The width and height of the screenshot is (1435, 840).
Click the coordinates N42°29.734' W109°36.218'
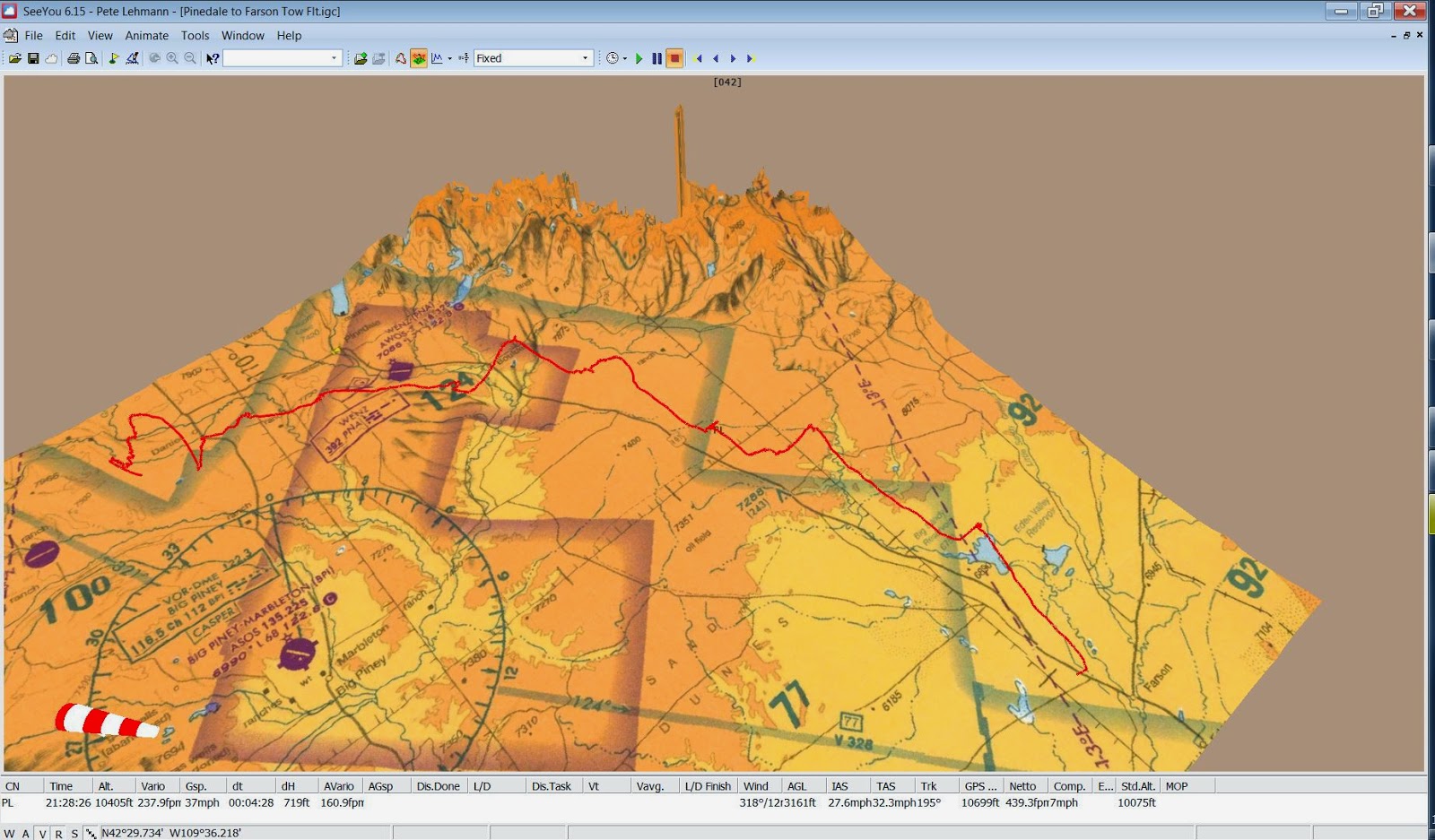coord(171,834)
